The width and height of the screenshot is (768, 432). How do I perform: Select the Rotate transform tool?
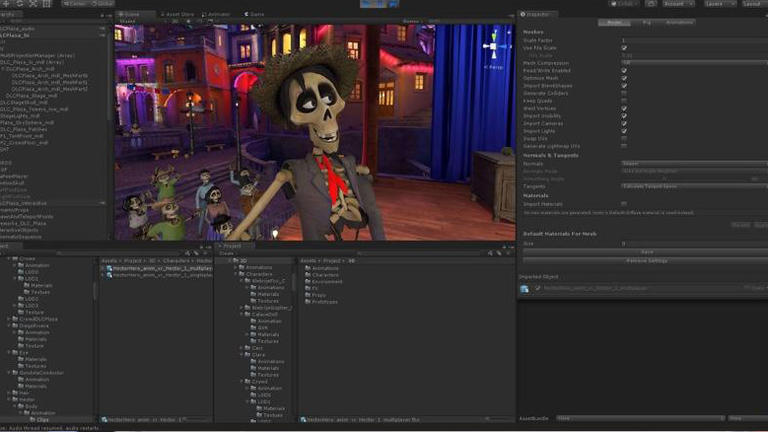pyautogui.click(x=20, y=3)
